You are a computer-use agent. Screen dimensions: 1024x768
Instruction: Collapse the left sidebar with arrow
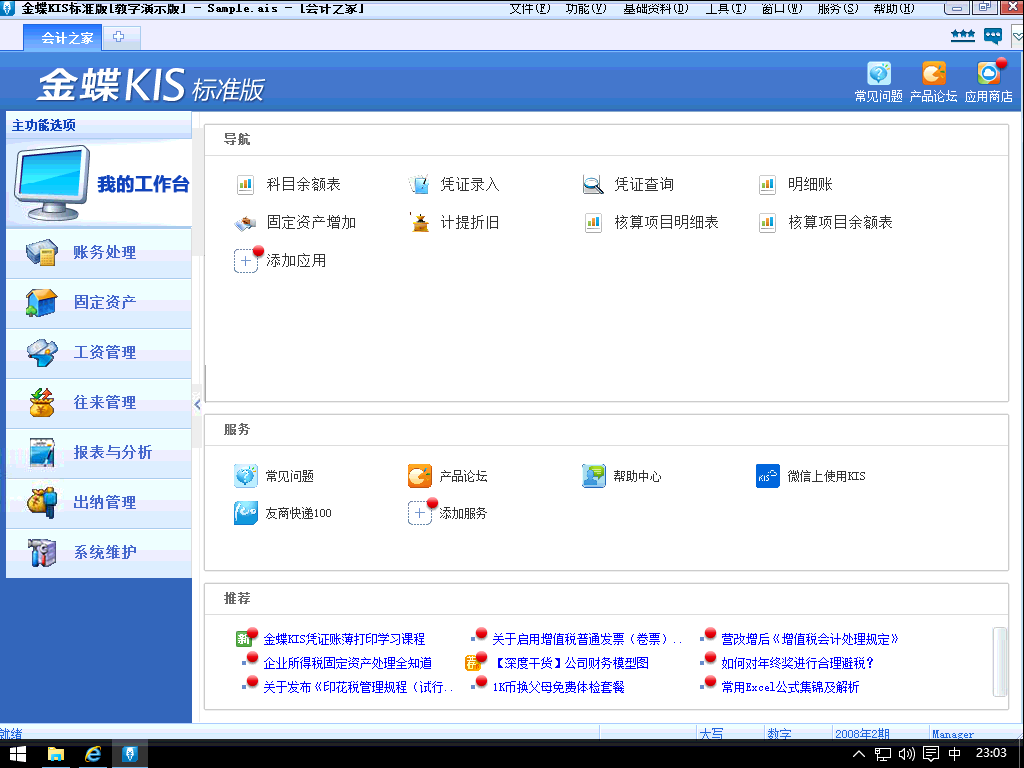(x=197, y=404)
